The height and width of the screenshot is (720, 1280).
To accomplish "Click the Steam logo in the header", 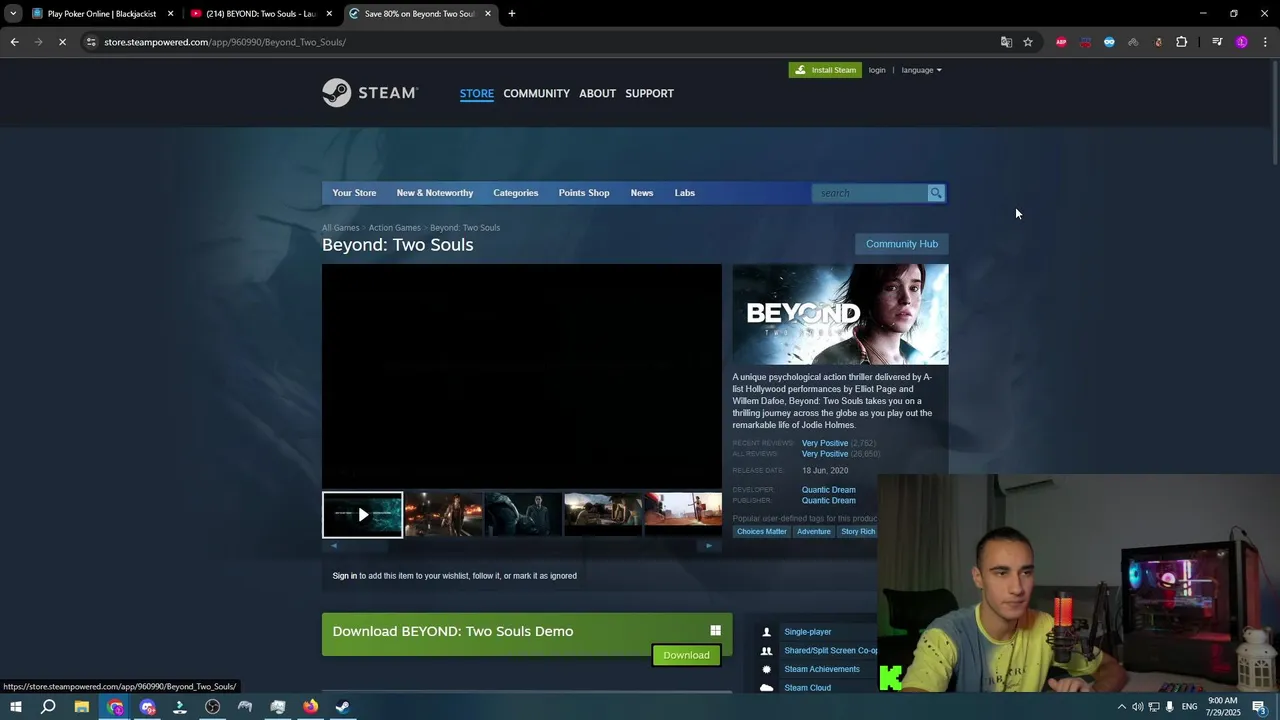I will (x=369, y=93).
